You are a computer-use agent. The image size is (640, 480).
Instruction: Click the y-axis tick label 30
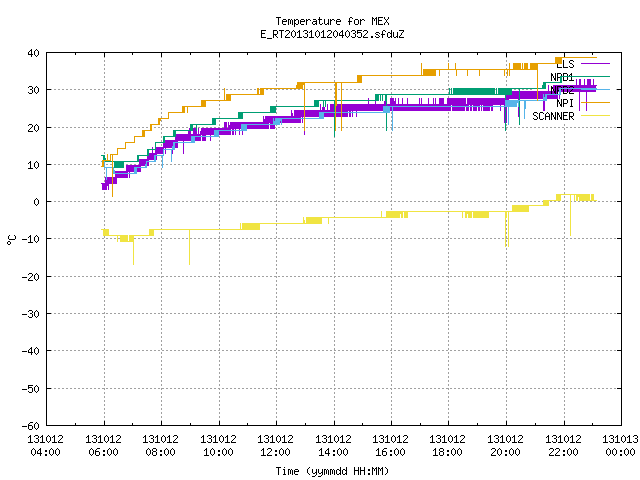coord(33,90)
